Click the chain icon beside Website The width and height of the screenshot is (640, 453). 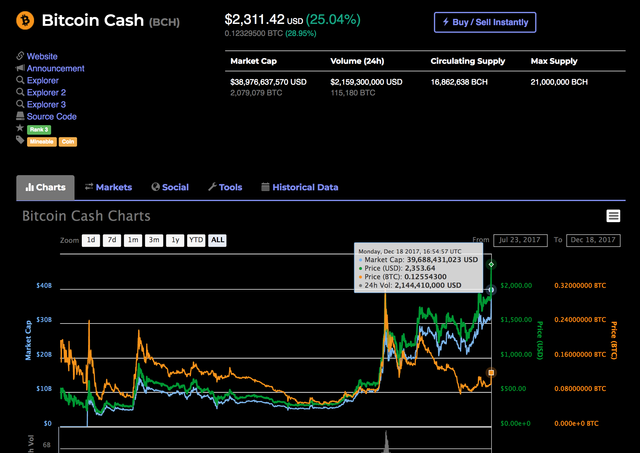tap(20, 56)
